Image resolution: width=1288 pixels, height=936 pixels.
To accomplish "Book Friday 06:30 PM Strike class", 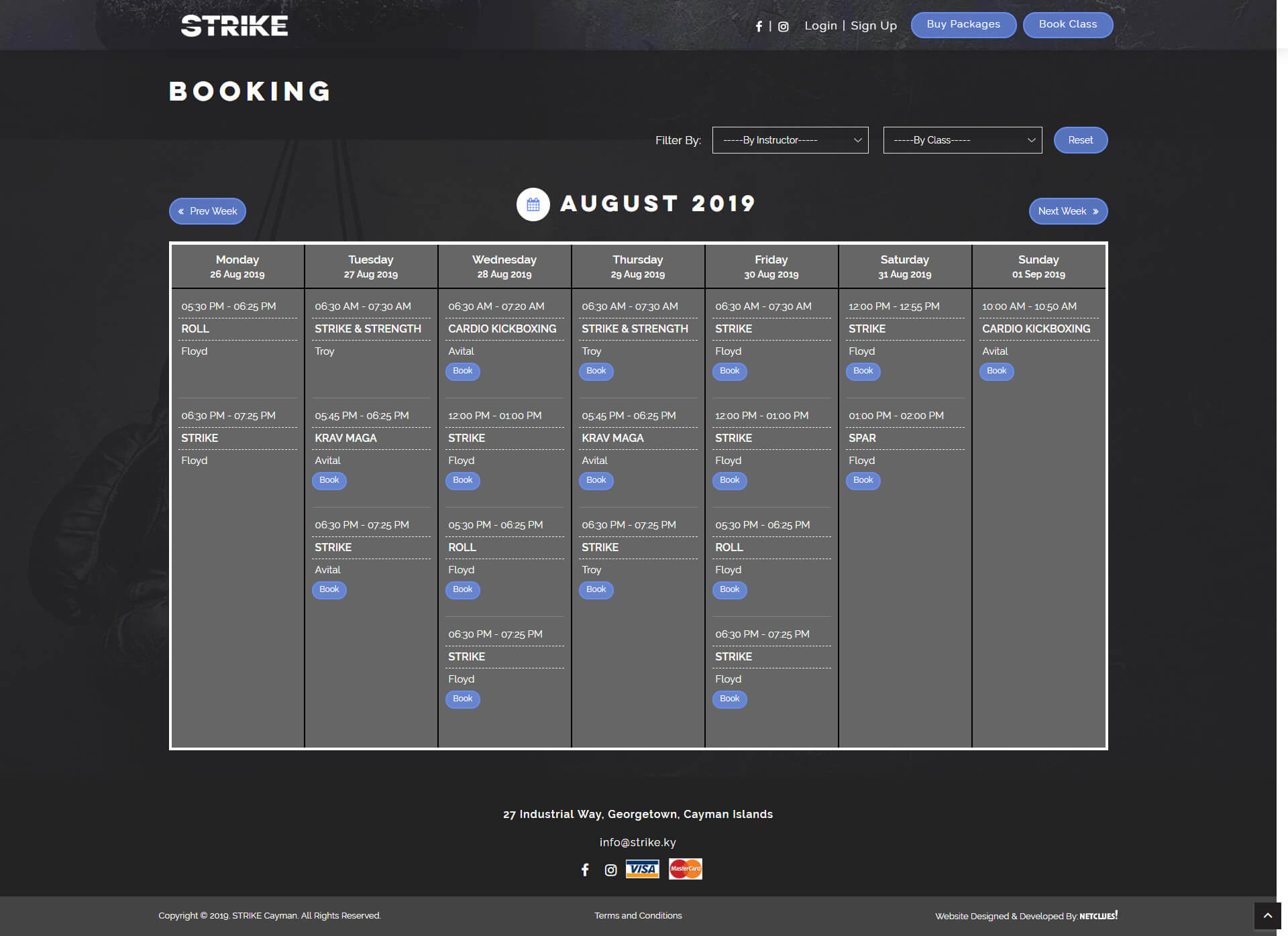I will [730, 699].
